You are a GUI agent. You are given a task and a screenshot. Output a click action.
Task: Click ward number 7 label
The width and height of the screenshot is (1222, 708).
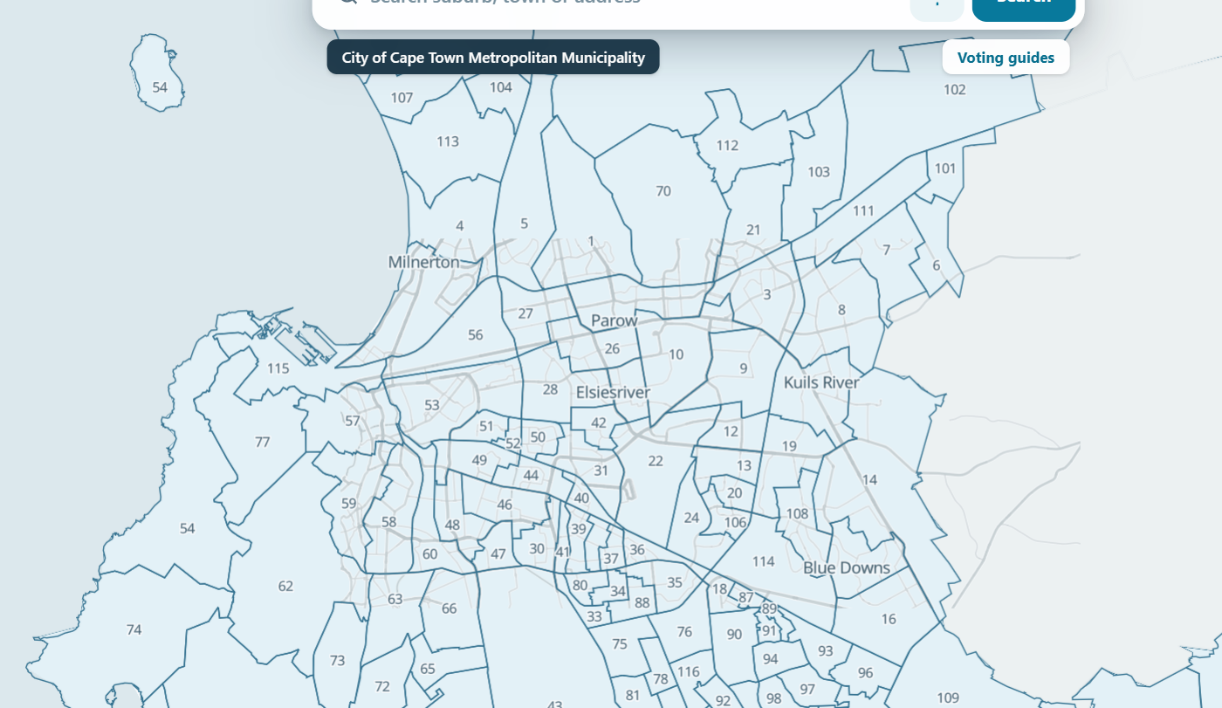[x=886, y=250]
